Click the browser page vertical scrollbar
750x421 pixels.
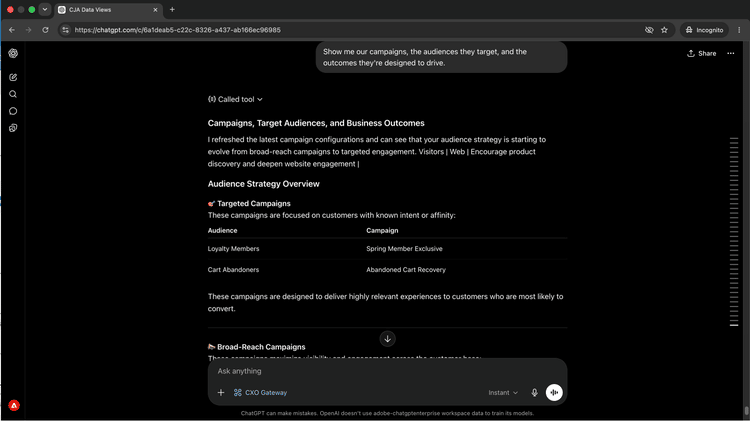pos(746,410)
